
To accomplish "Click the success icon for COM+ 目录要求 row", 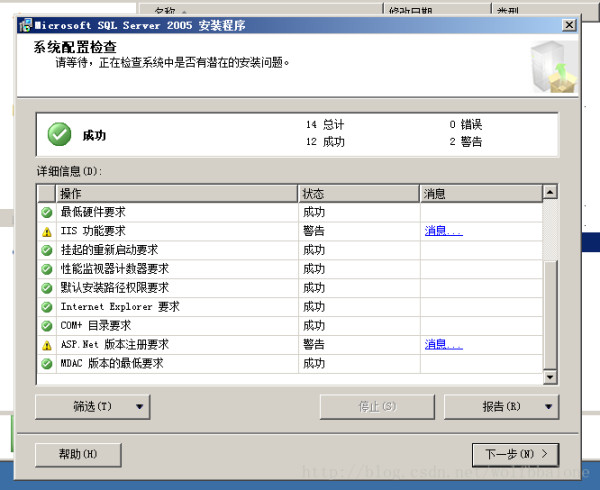I will point(47,326).
